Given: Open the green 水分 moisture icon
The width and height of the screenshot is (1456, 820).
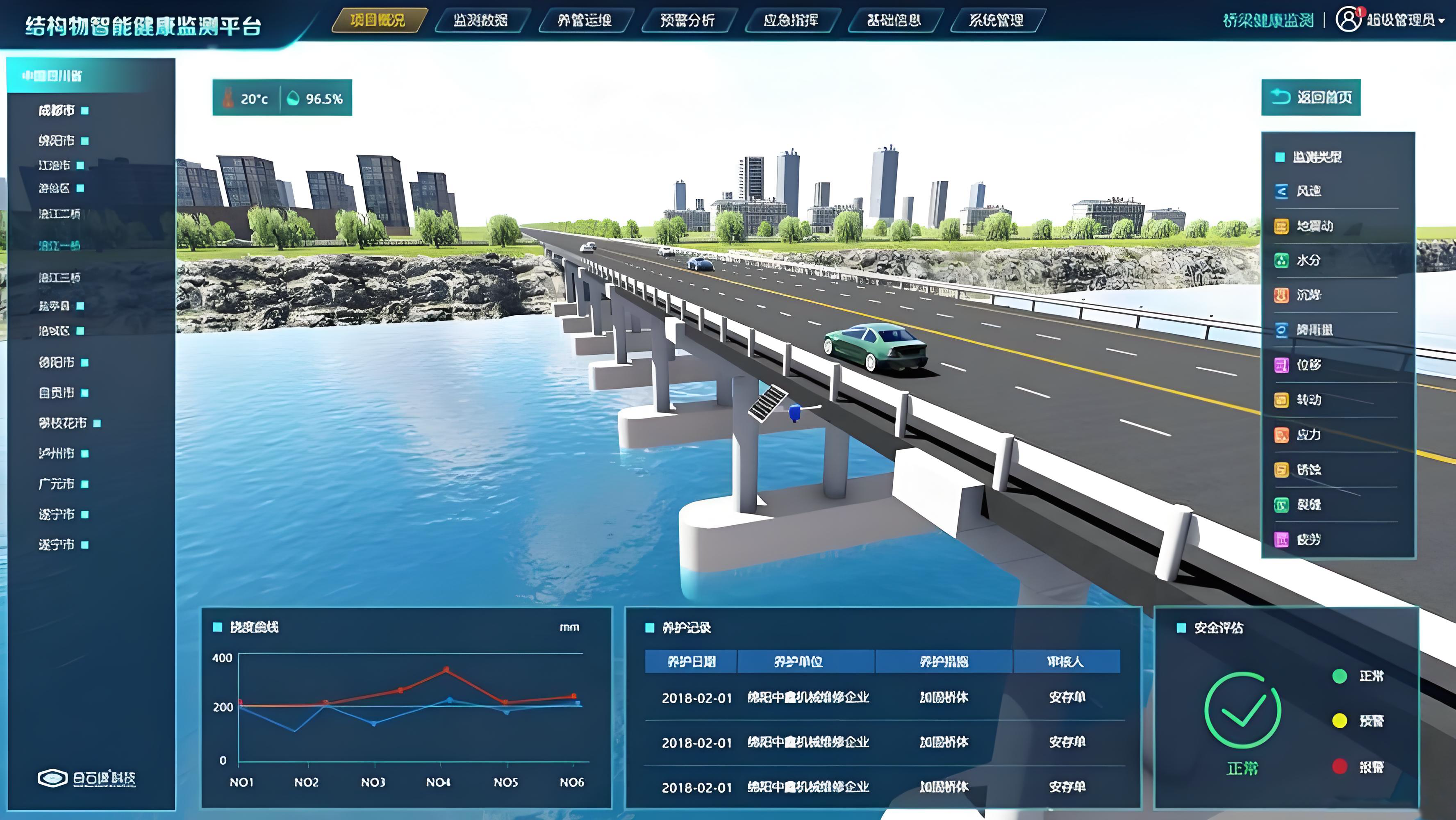Looking at the screenshot, I should coord(1281,261).
